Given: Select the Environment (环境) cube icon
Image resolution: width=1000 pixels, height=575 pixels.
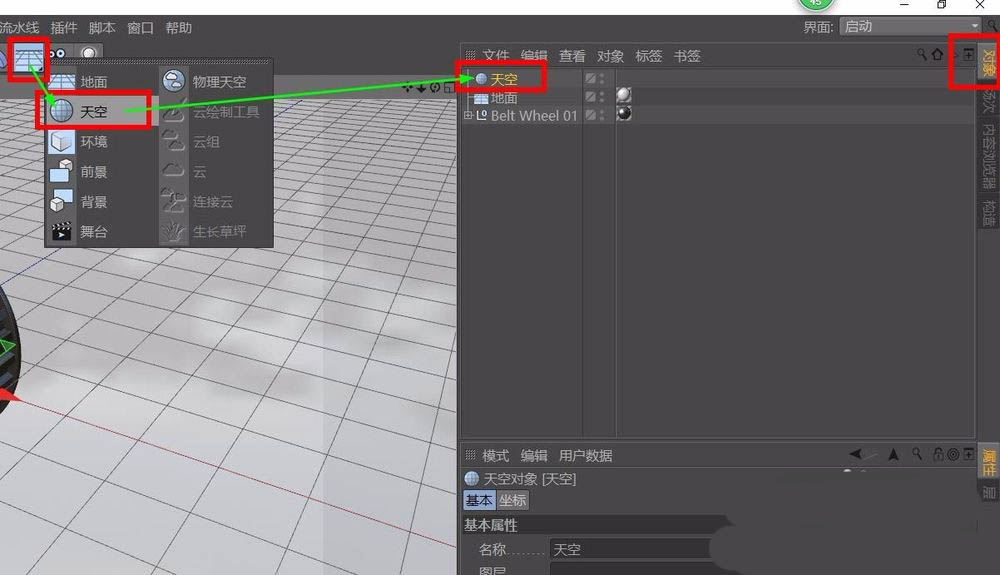Looking at the screenshot, I should (x=62, y=142).
